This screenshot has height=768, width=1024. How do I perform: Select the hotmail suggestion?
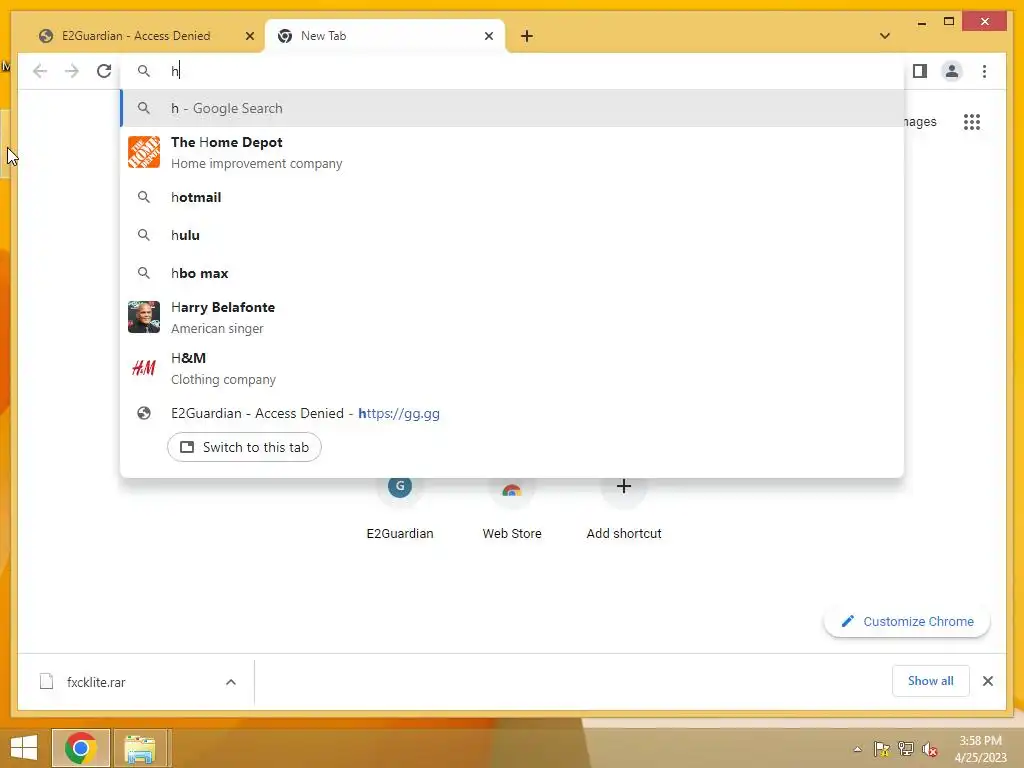click(513, 197)
